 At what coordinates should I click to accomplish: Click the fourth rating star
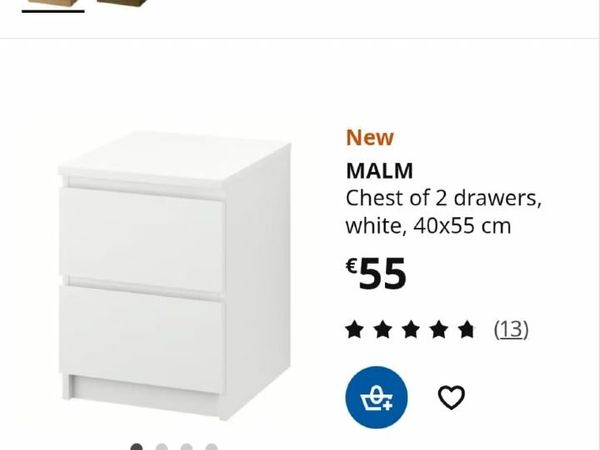(x=439, y=330)
